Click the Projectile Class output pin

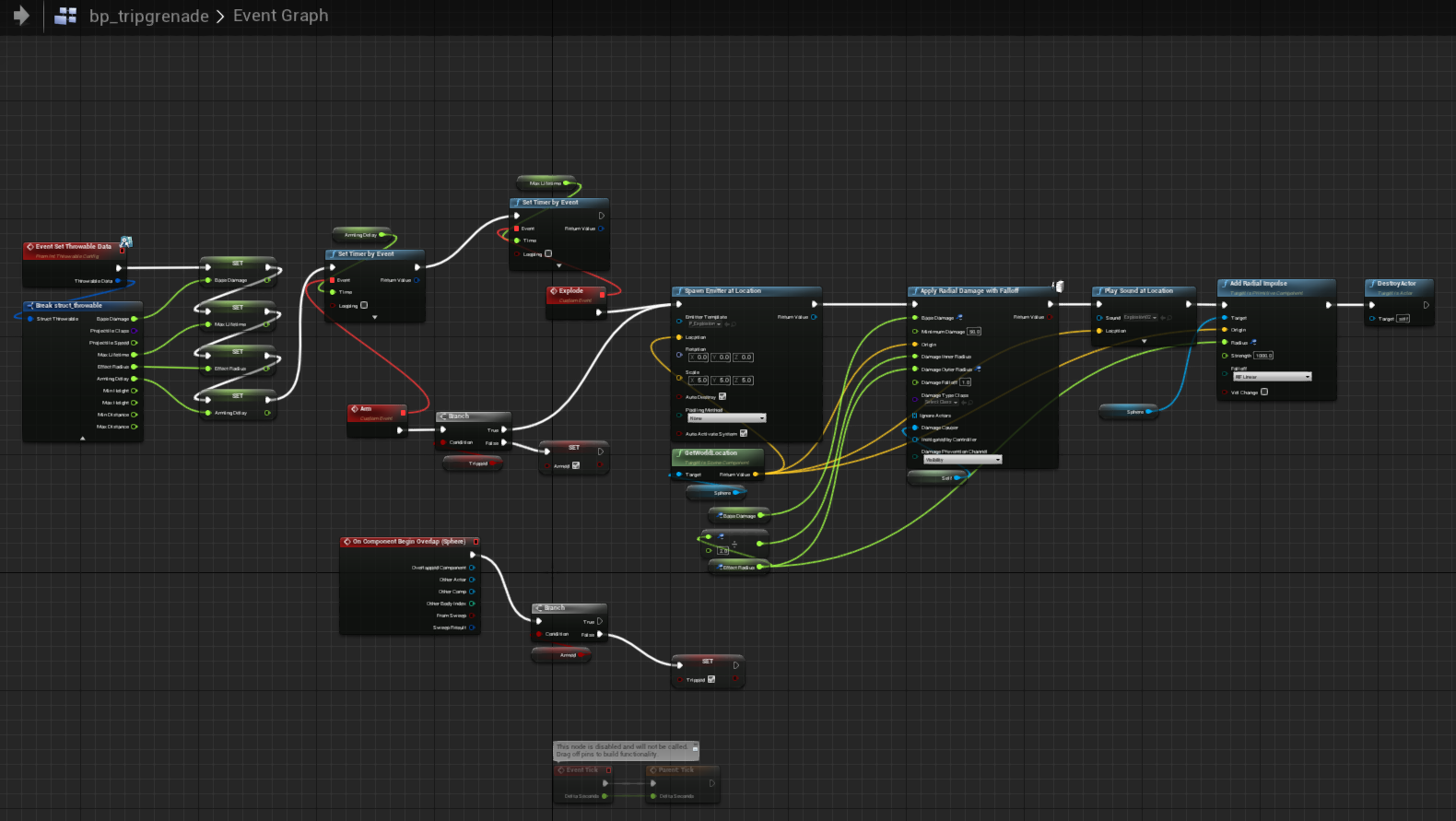coord(134,331)
